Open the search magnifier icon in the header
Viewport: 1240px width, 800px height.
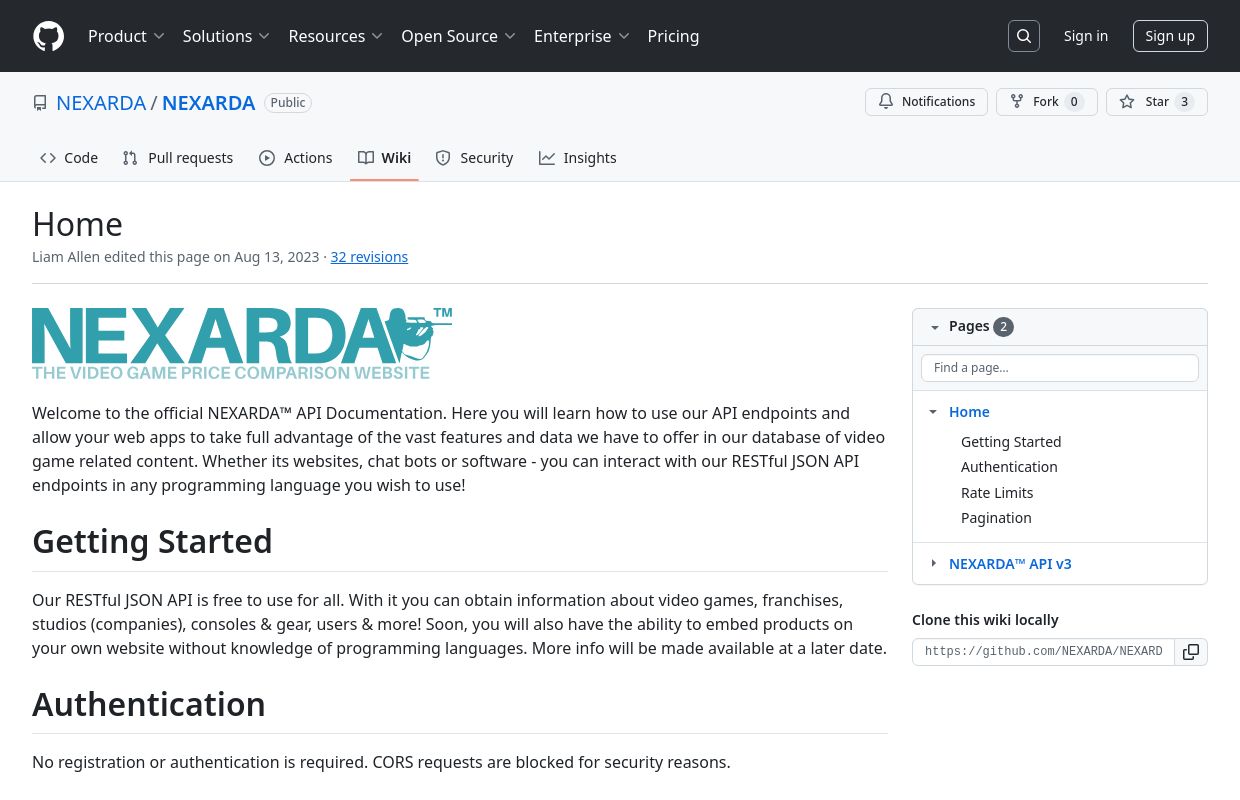(x=1024, y=36)
